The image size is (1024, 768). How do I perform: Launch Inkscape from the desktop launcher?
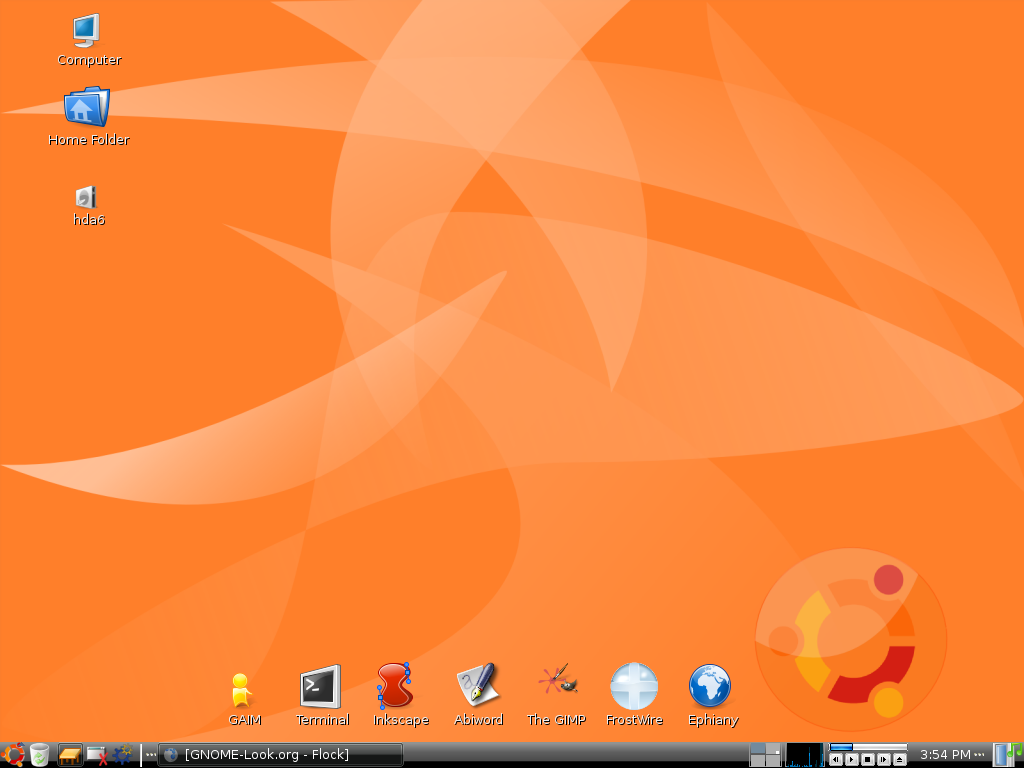[400, 695]
